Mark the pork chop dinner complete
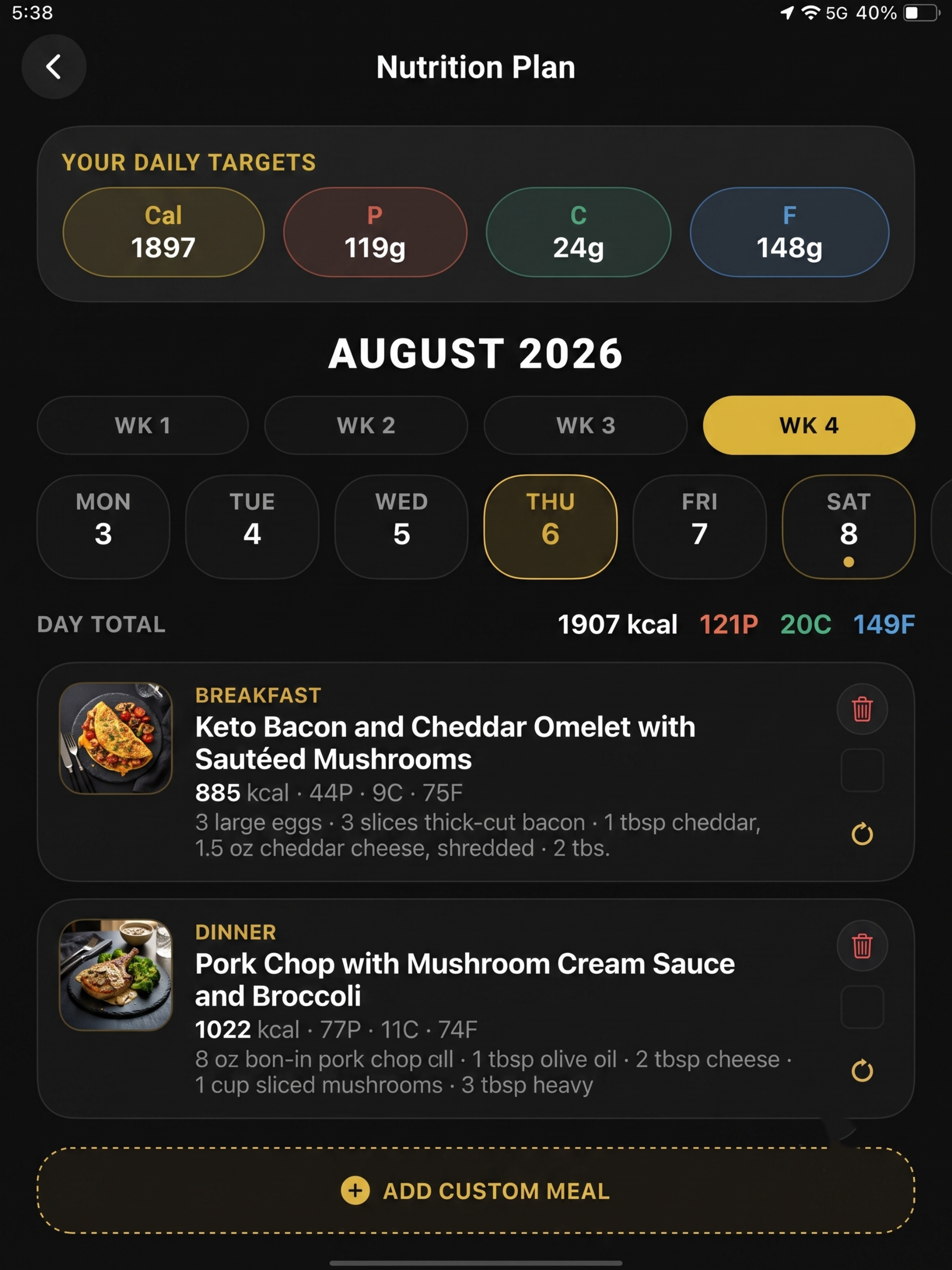Screen dimensions: 952x1270 862,1006
